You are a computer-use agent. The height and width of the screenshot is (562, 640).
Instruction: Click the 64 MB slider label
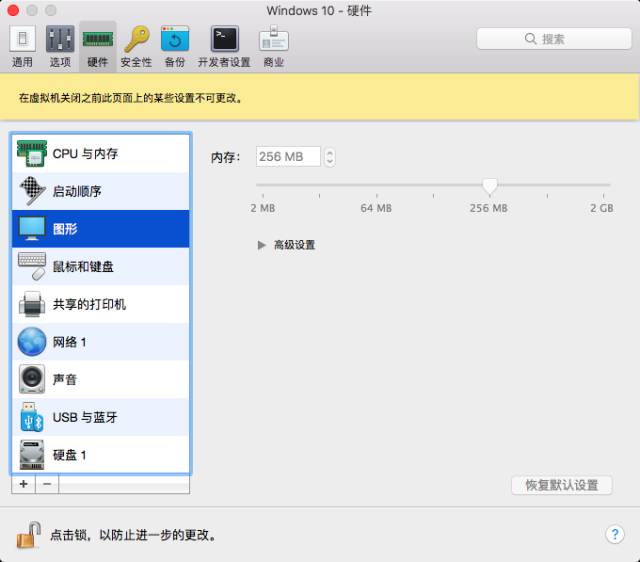point(376,208)
